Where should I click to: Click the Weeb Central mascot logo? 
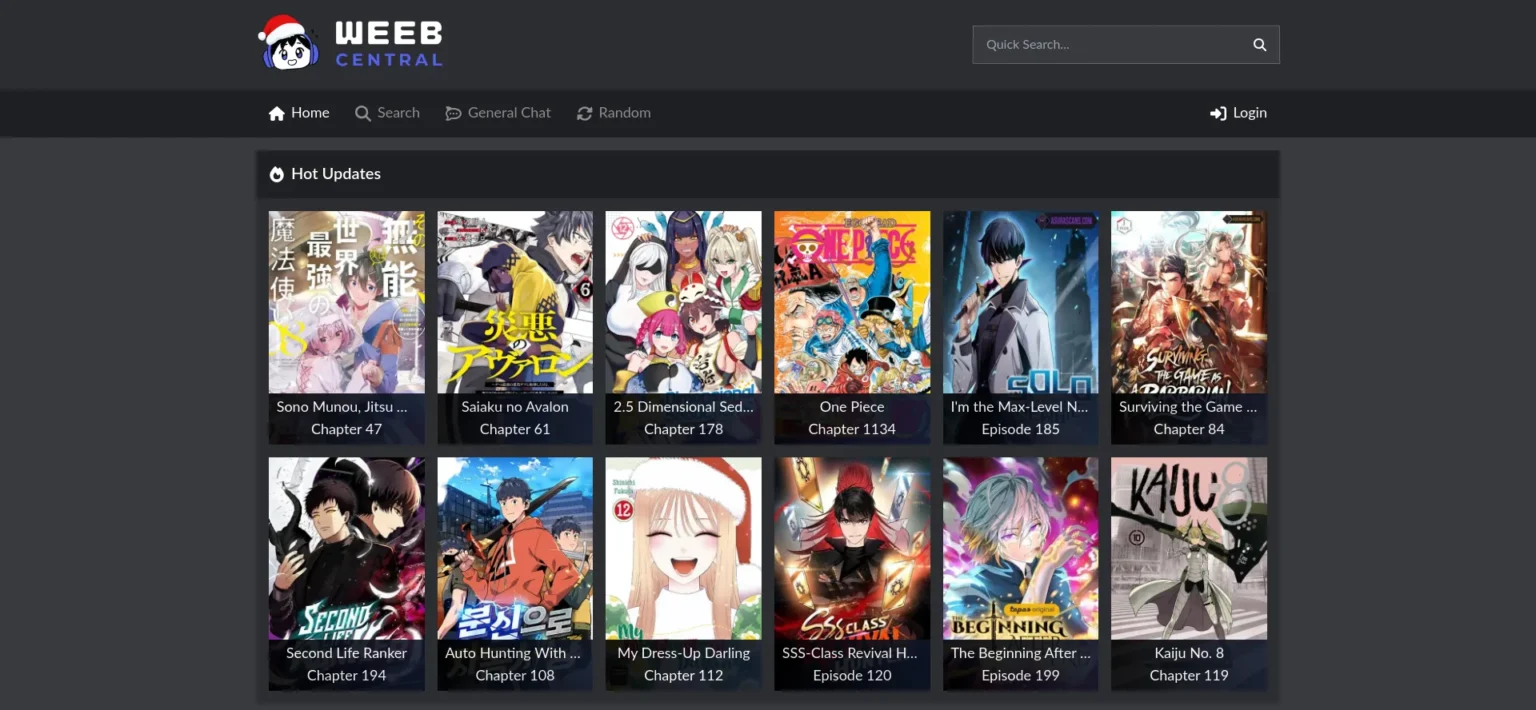point(289,43)
